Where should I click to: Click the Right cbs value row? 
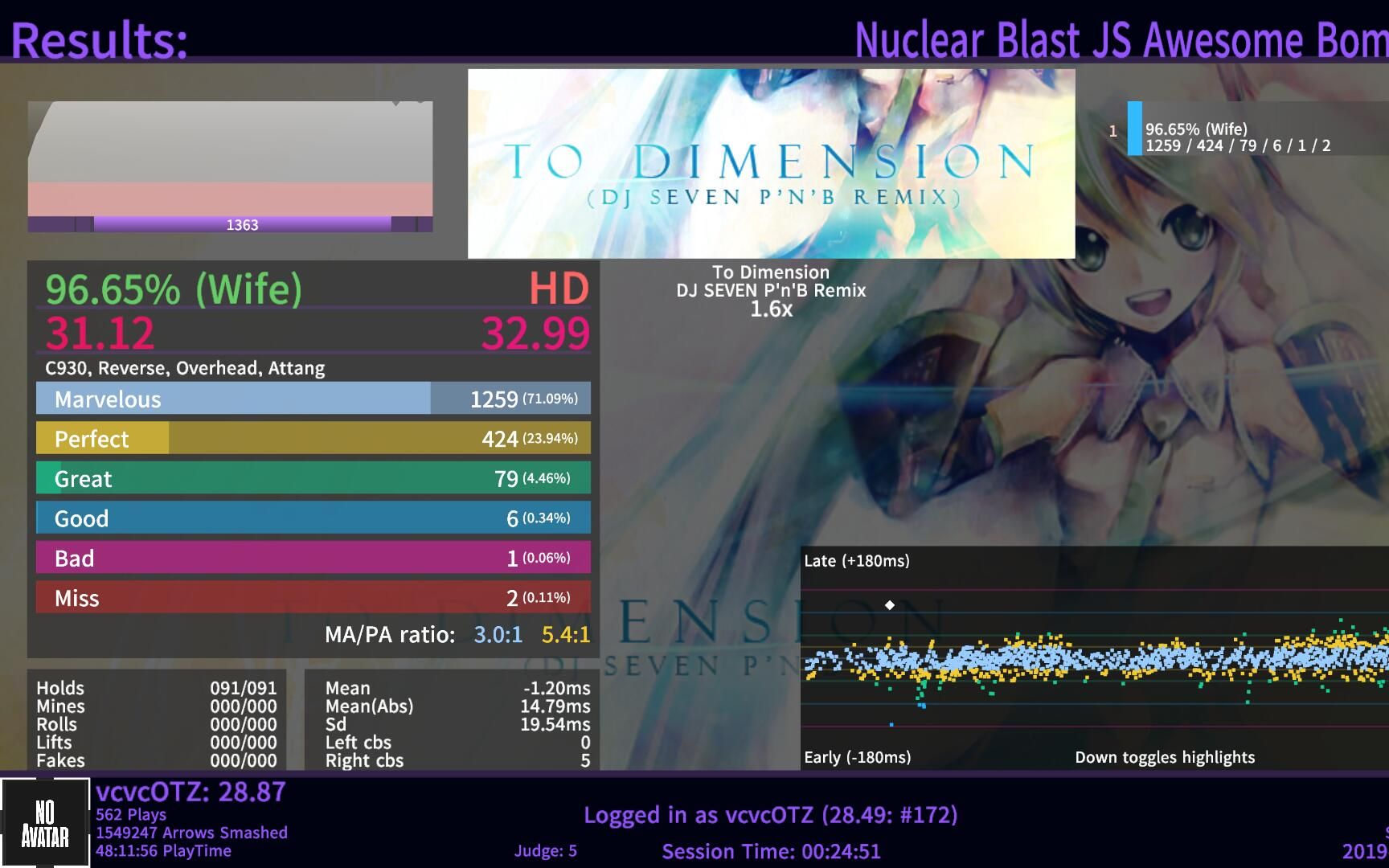(457, 760)
